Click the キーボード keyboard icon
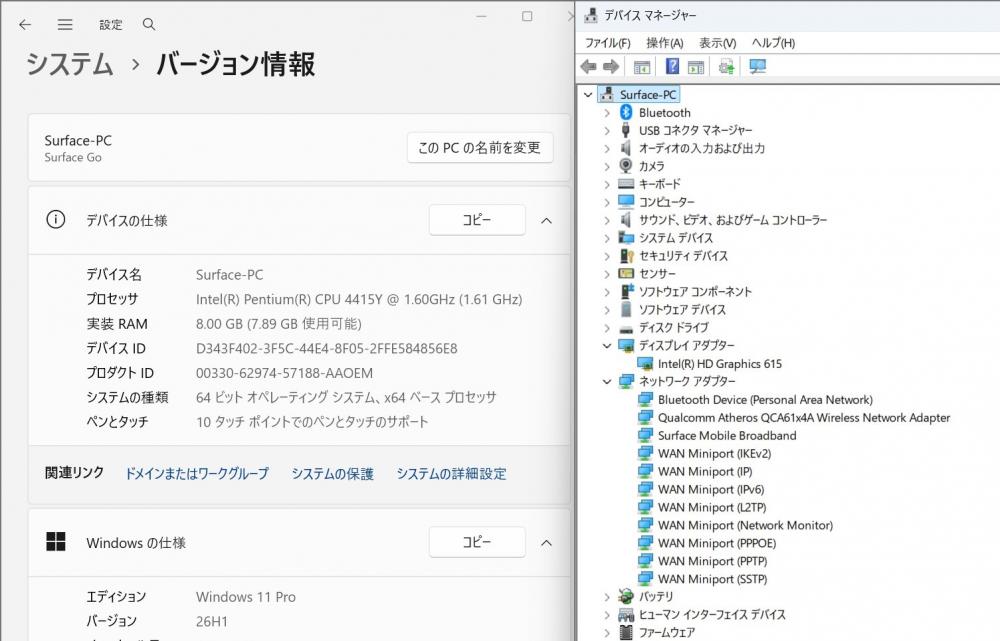The width and height of the screenshot is (1000, 641). (626, 184)
